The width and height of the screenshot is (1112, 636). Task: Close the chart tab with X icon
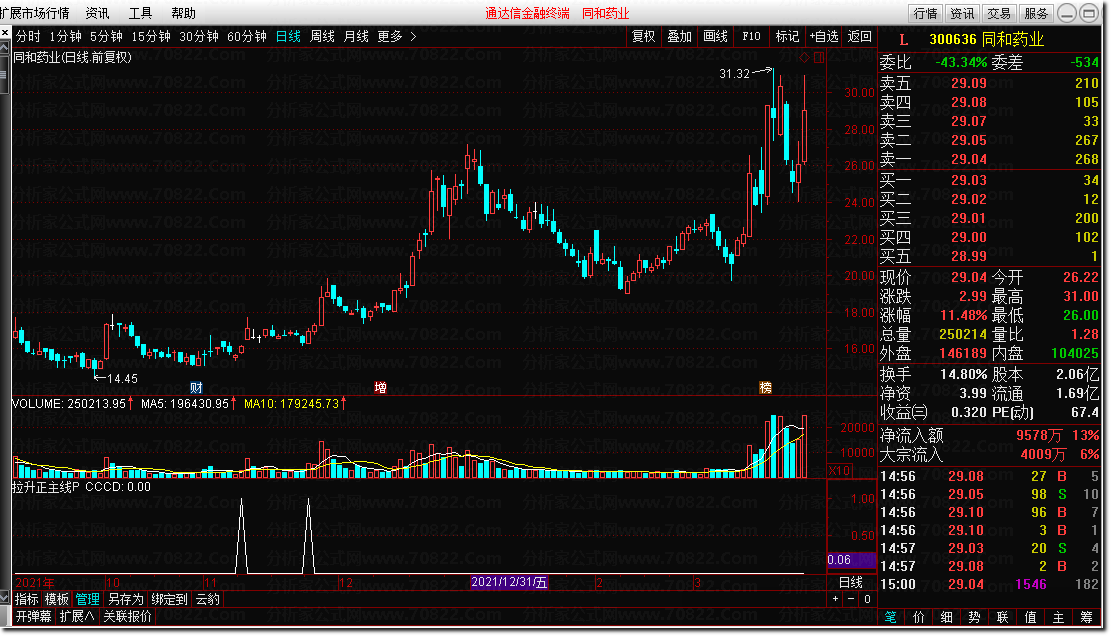pyautogui.click(x=5, y=33)
